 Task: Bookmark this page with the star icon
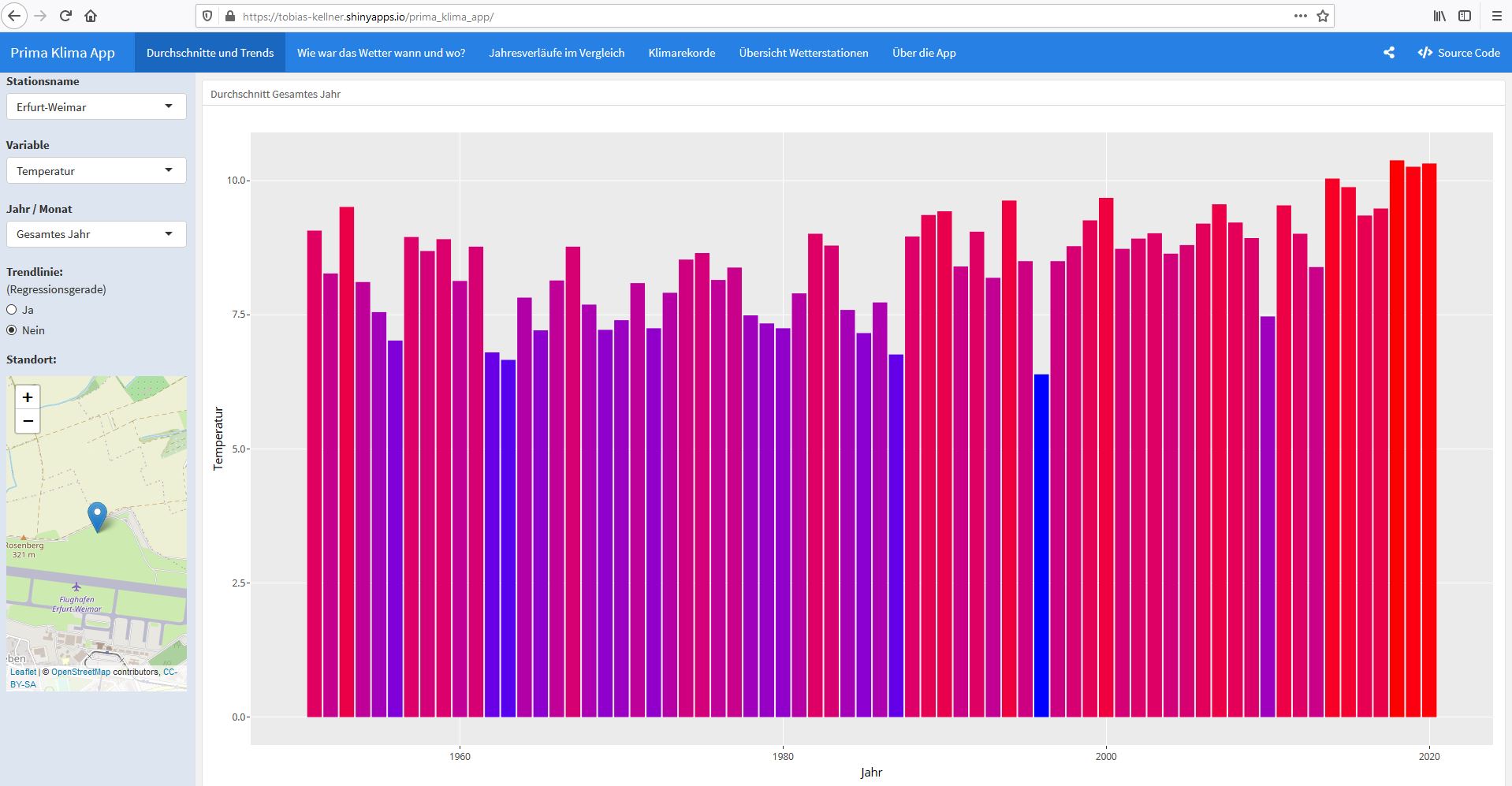click(x=1323, y=16)
